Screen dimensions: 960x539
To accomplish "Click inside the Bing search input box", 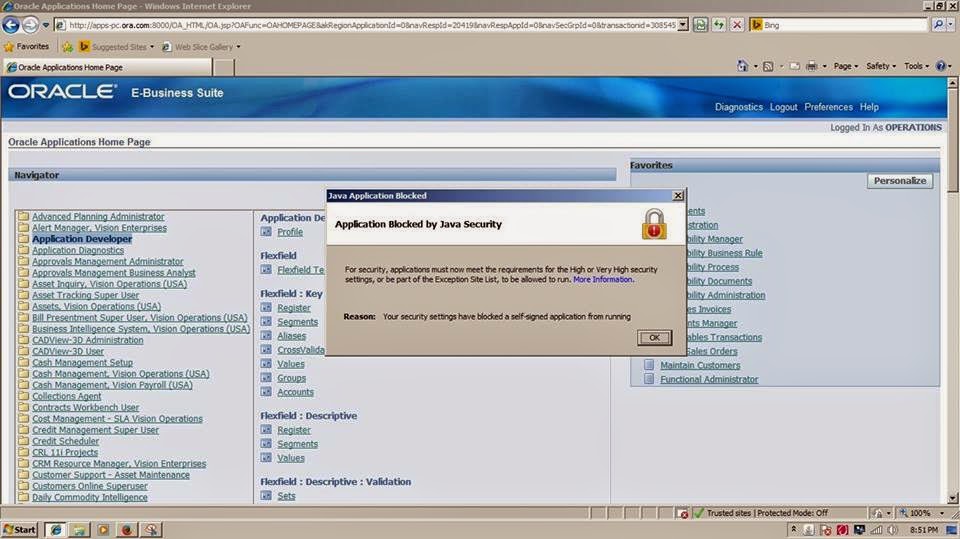I will click(844, 25).
